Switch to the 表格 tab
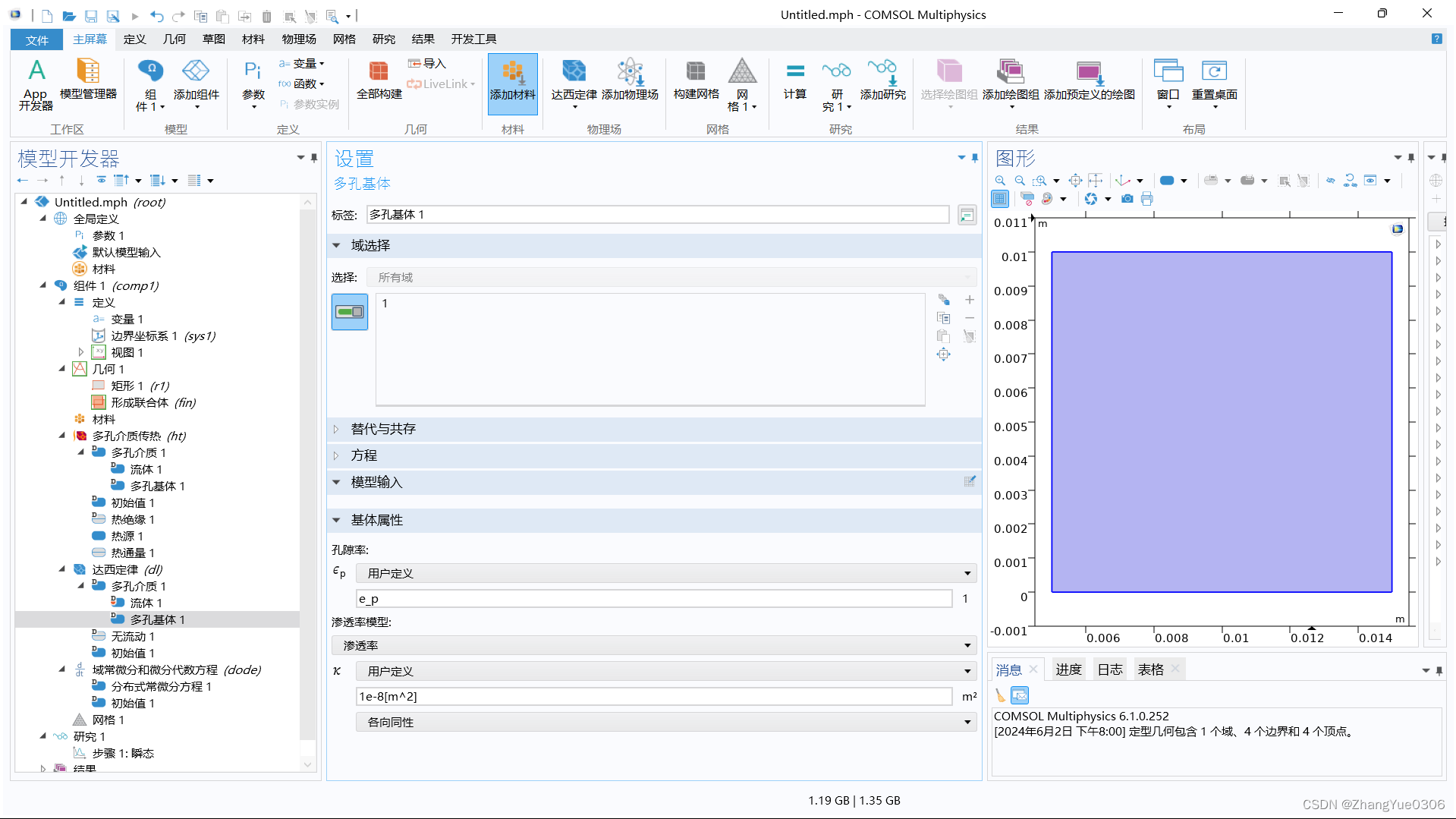1456x819 pixels. [x=1150, y=669]
